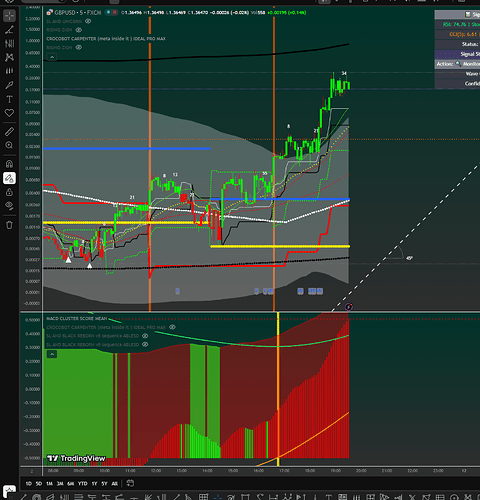Toggle the hide all drawings eye icon
480x500 pixels.
[9, 206]
